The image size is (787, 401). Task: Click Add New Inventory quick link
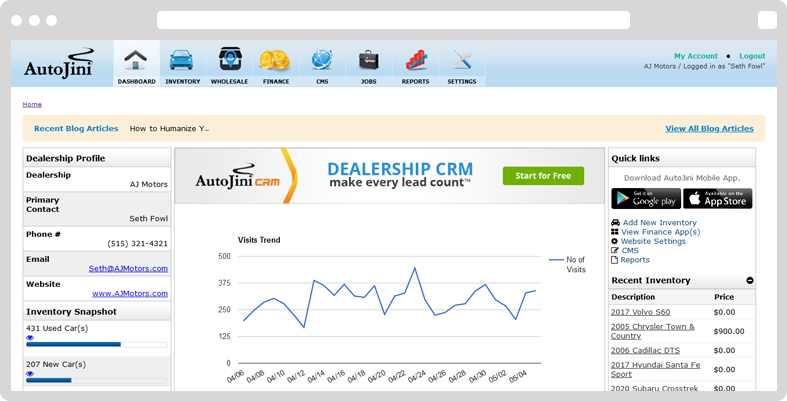tap(659, 222)
